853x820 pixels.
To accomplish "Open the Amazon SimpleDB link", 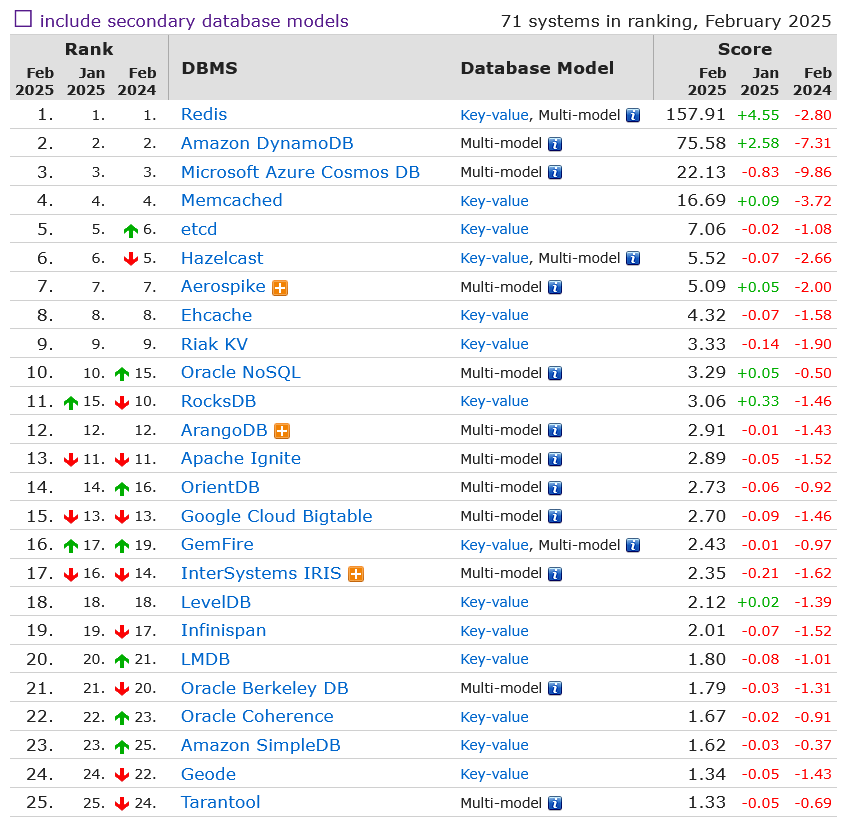I will [261, 745].
